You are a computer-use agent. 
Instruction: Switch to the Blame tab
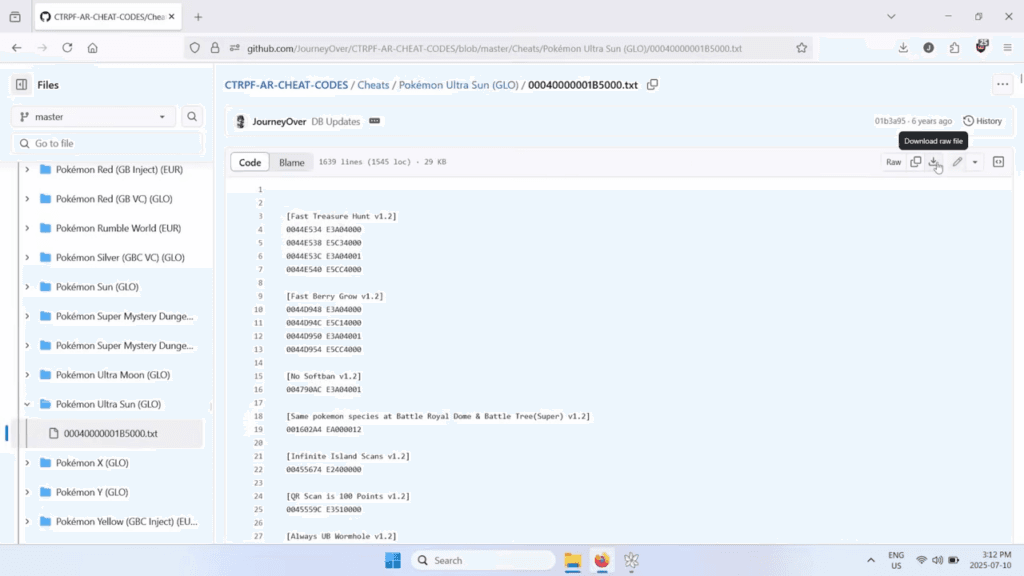(292, 163)
